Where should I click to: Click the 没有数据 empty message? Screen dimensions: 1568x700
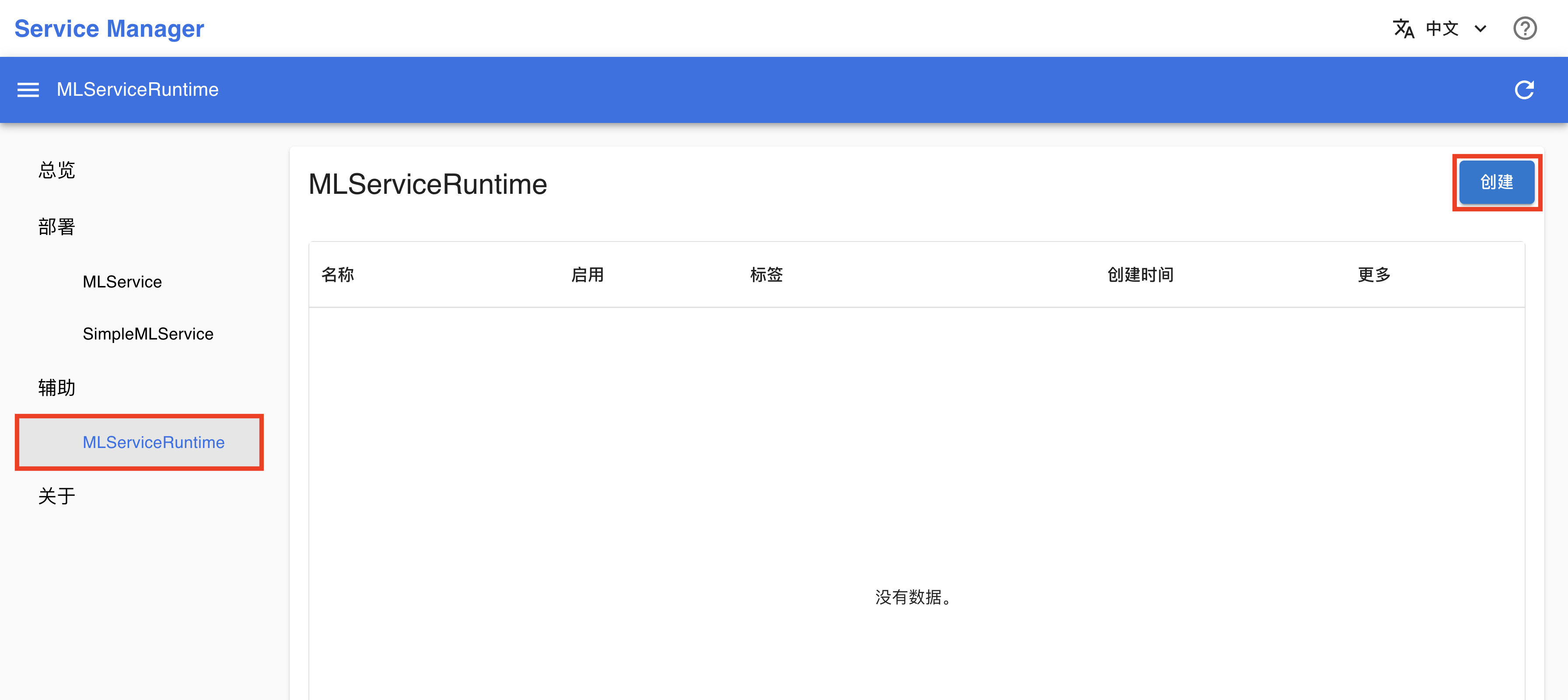coord(913,597)
